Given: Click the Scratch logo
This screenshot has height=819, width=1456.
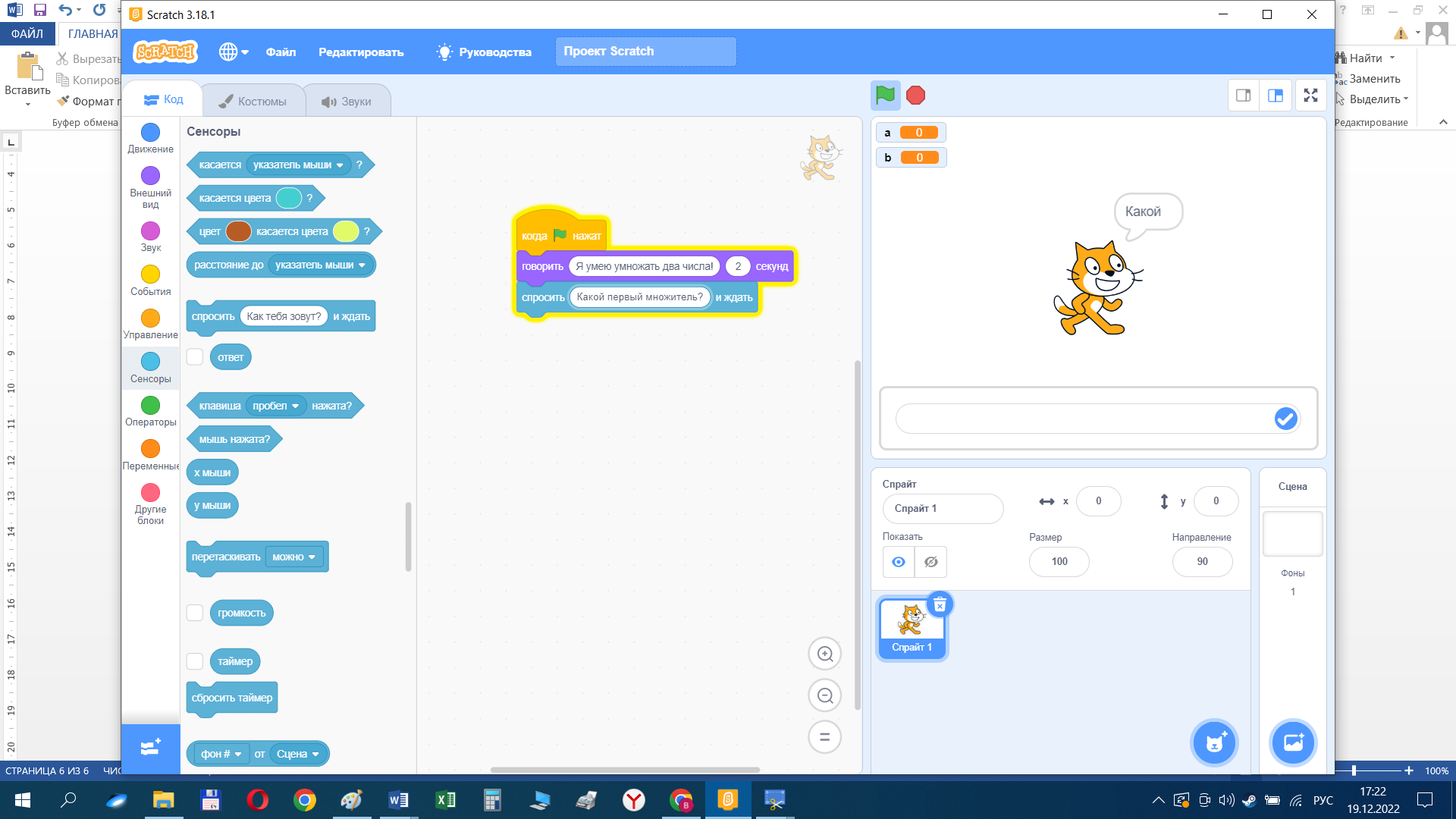Looking at the screenshot, I should pyautogui.click(x=165, y=52).
